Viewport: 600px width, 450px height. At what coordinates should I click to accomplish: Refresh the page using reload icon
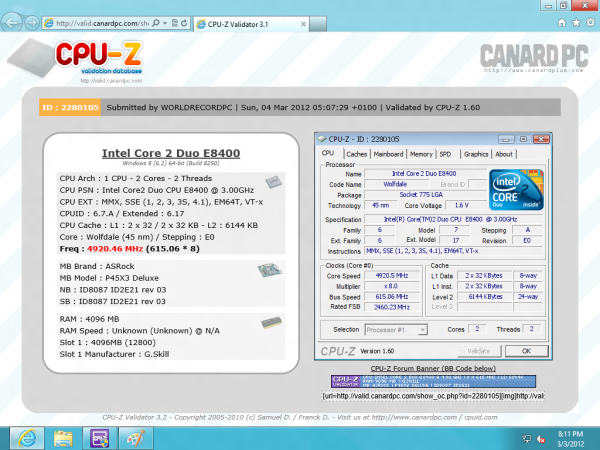pyautogui.click(x=184, y=23)
